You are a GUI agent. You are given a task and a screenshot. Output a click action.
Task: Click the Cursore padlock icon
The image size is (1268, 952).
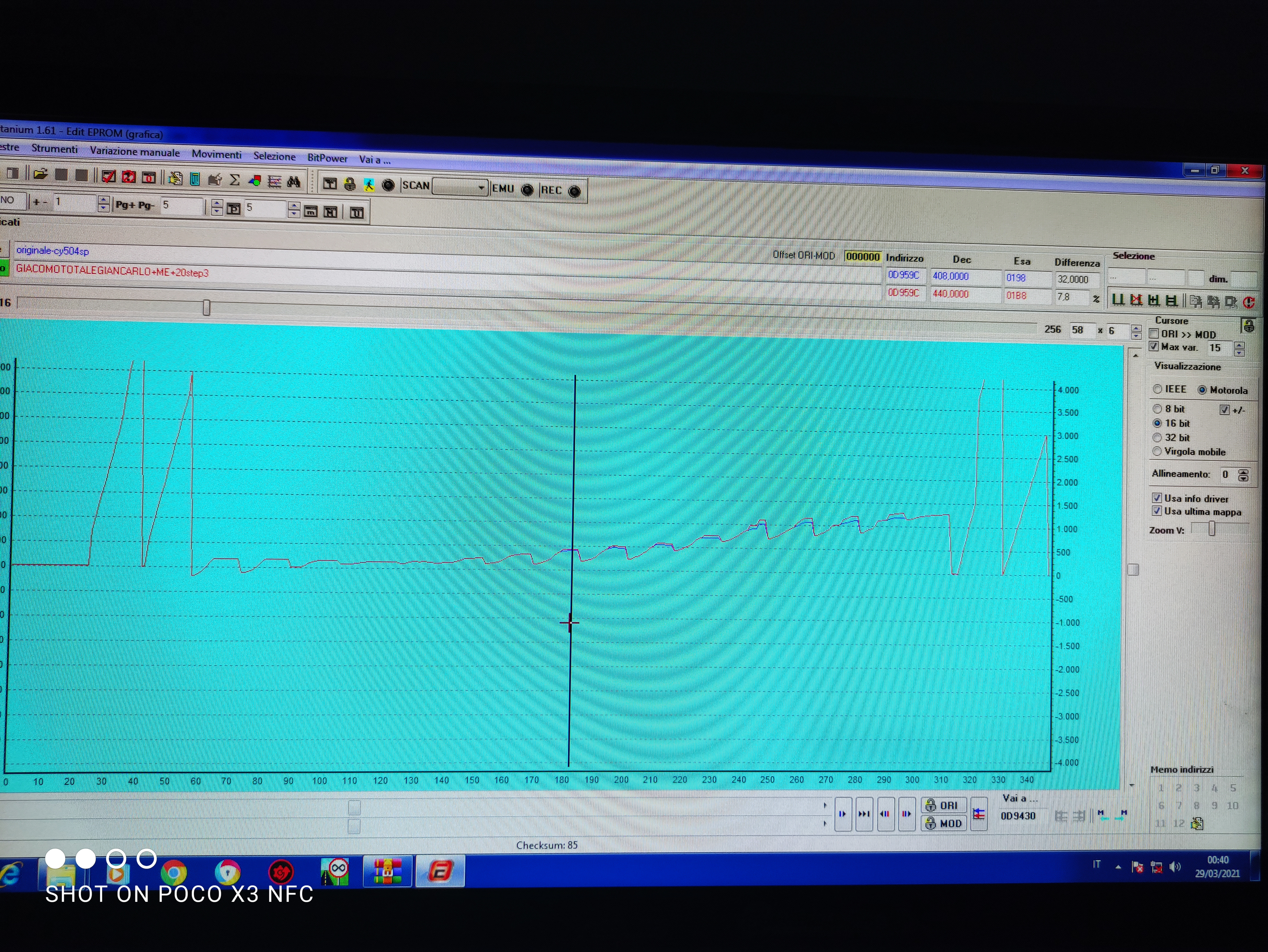tap(1249, 326)
